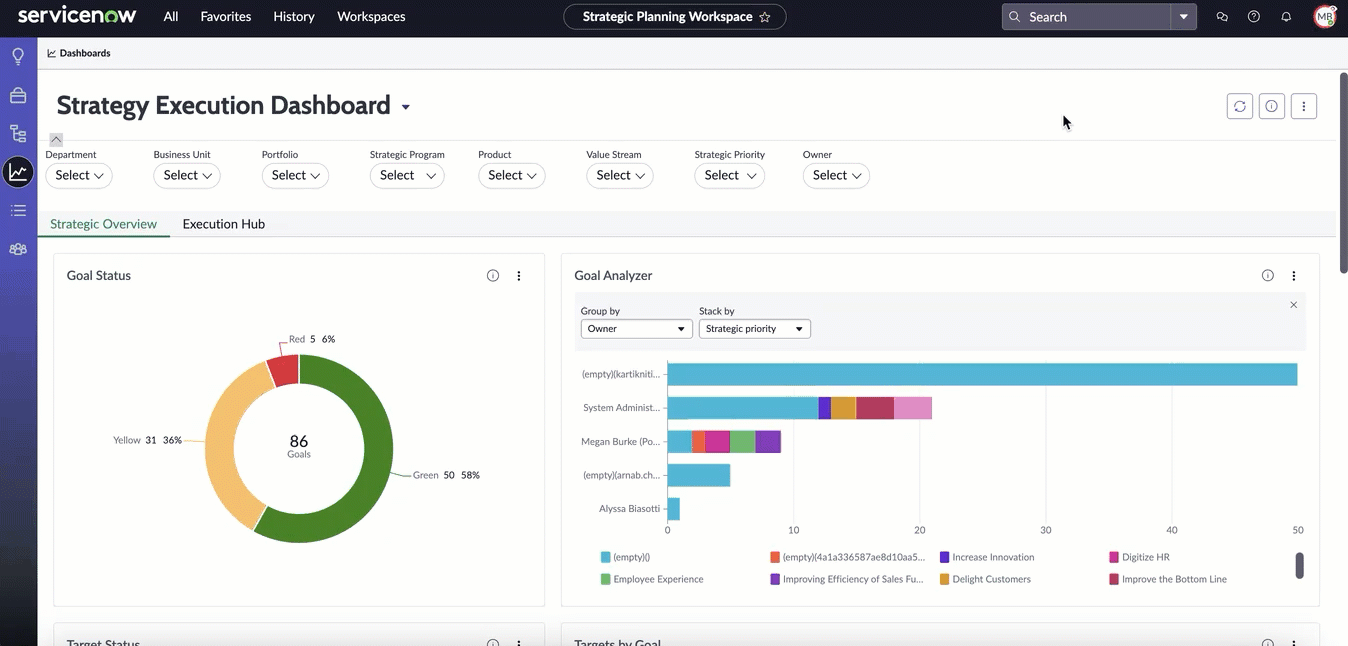Open the notifications bell icon
This screenshot has height=646, width=1348.
(x=1286, y=17)
